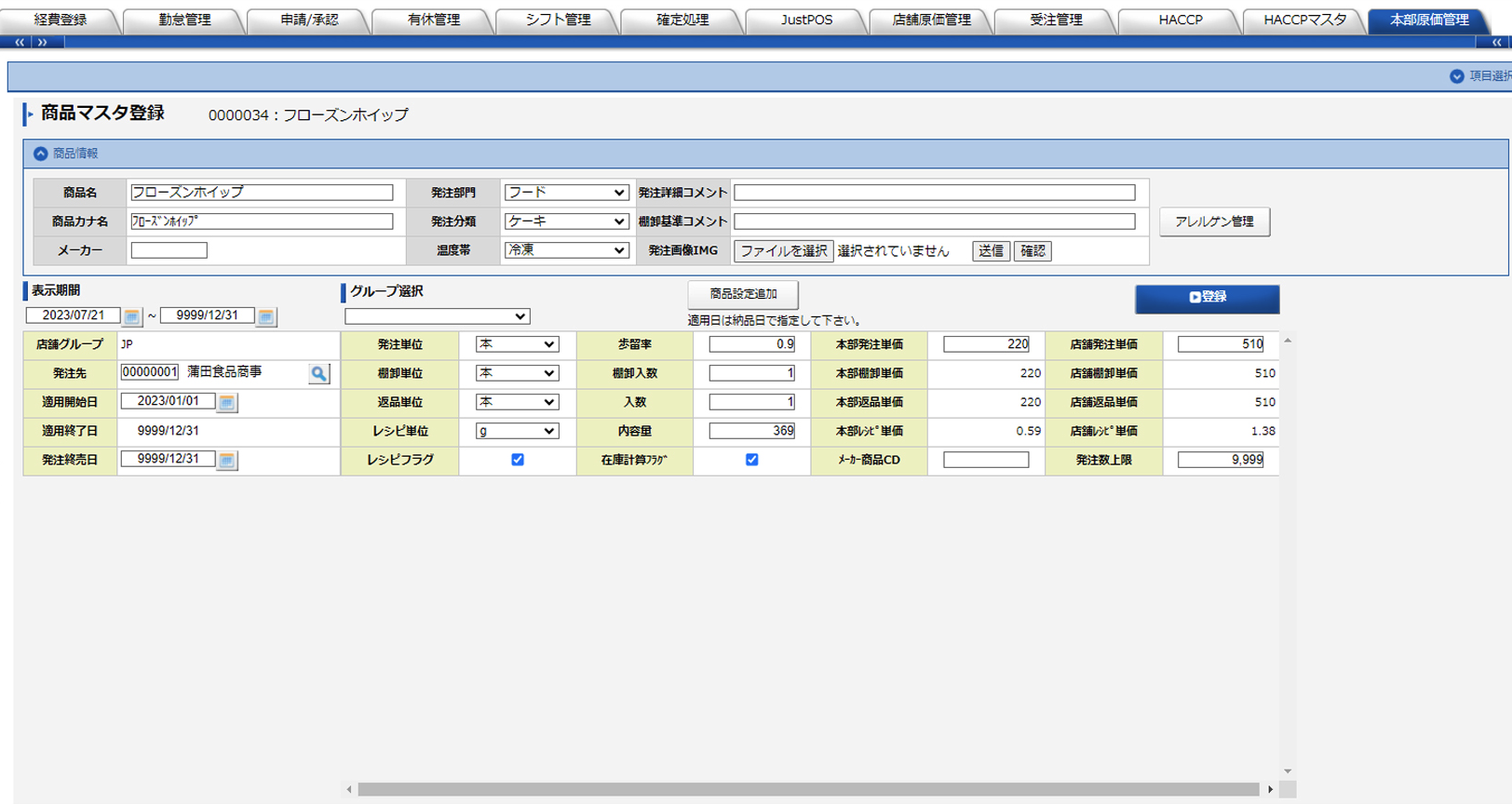Click 本部発注単価 input field

(x=986, y=344)
